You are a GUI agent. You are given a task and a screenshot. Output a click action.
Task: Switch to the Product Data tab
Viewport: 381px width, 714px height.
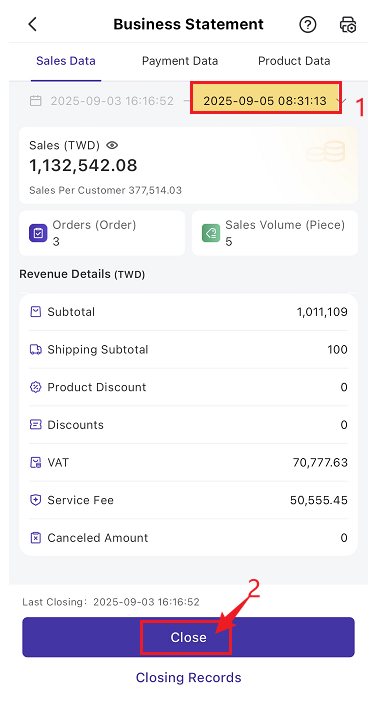click(294, 61)
